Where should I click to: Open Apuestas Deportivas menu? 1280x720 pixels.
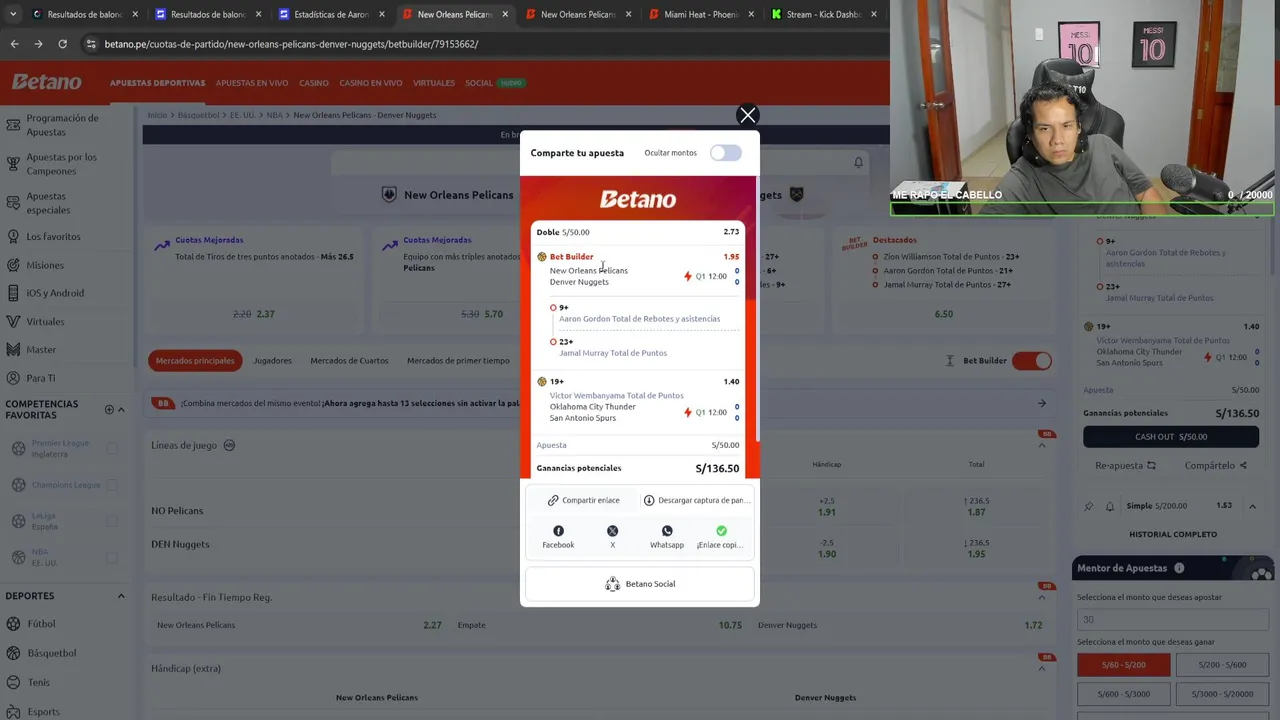pos(157,83)
